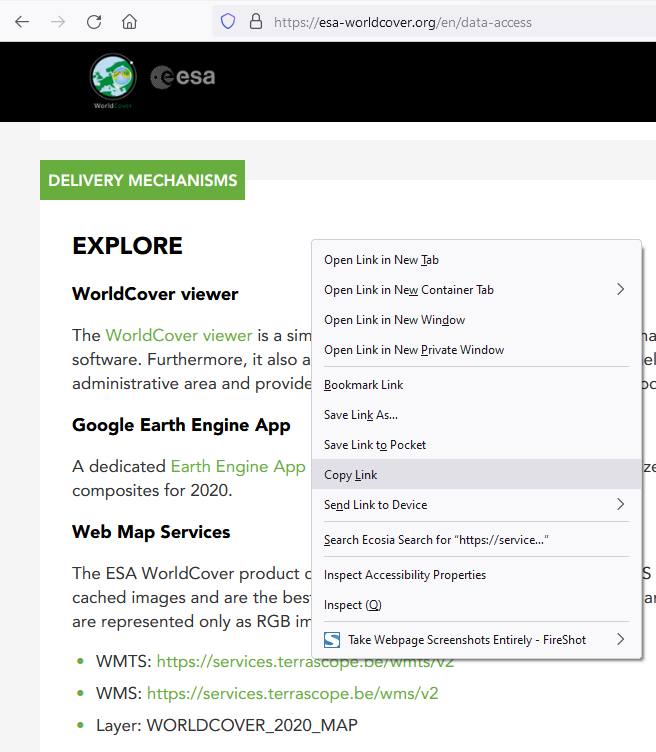Choose Open Link in New Tab
Image resolution: width=656 pixels, height=752 pixels.
click(477, 260)
